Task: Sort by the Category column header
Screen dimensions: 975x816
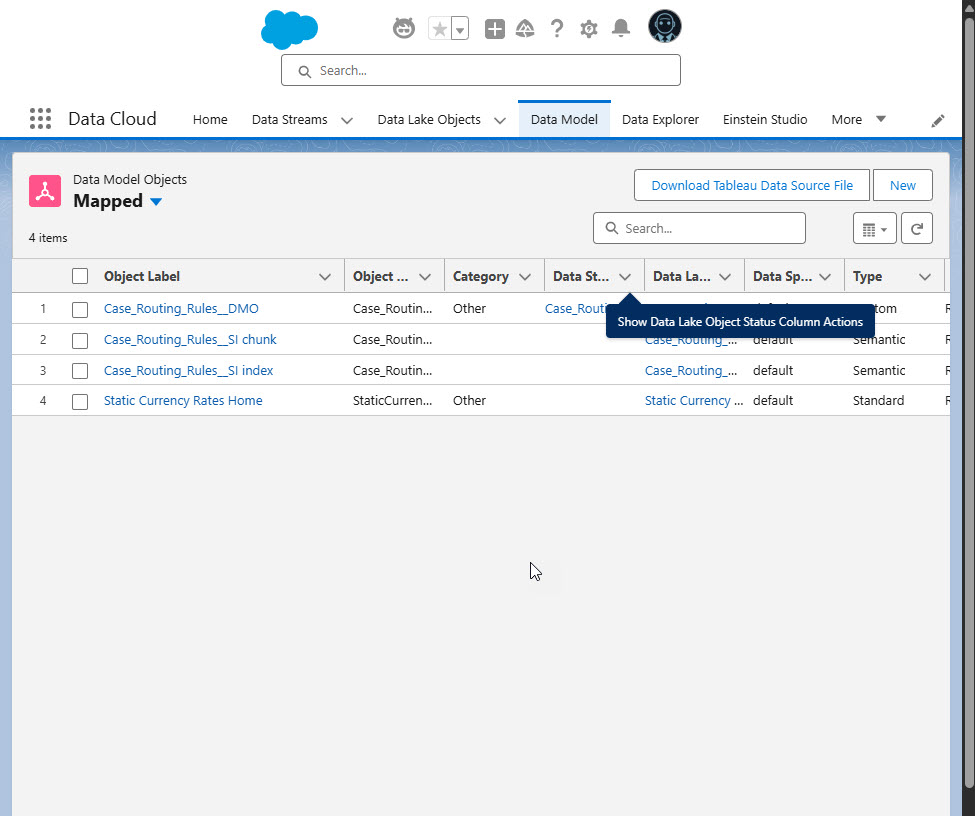Action: [x=481, y=276]
